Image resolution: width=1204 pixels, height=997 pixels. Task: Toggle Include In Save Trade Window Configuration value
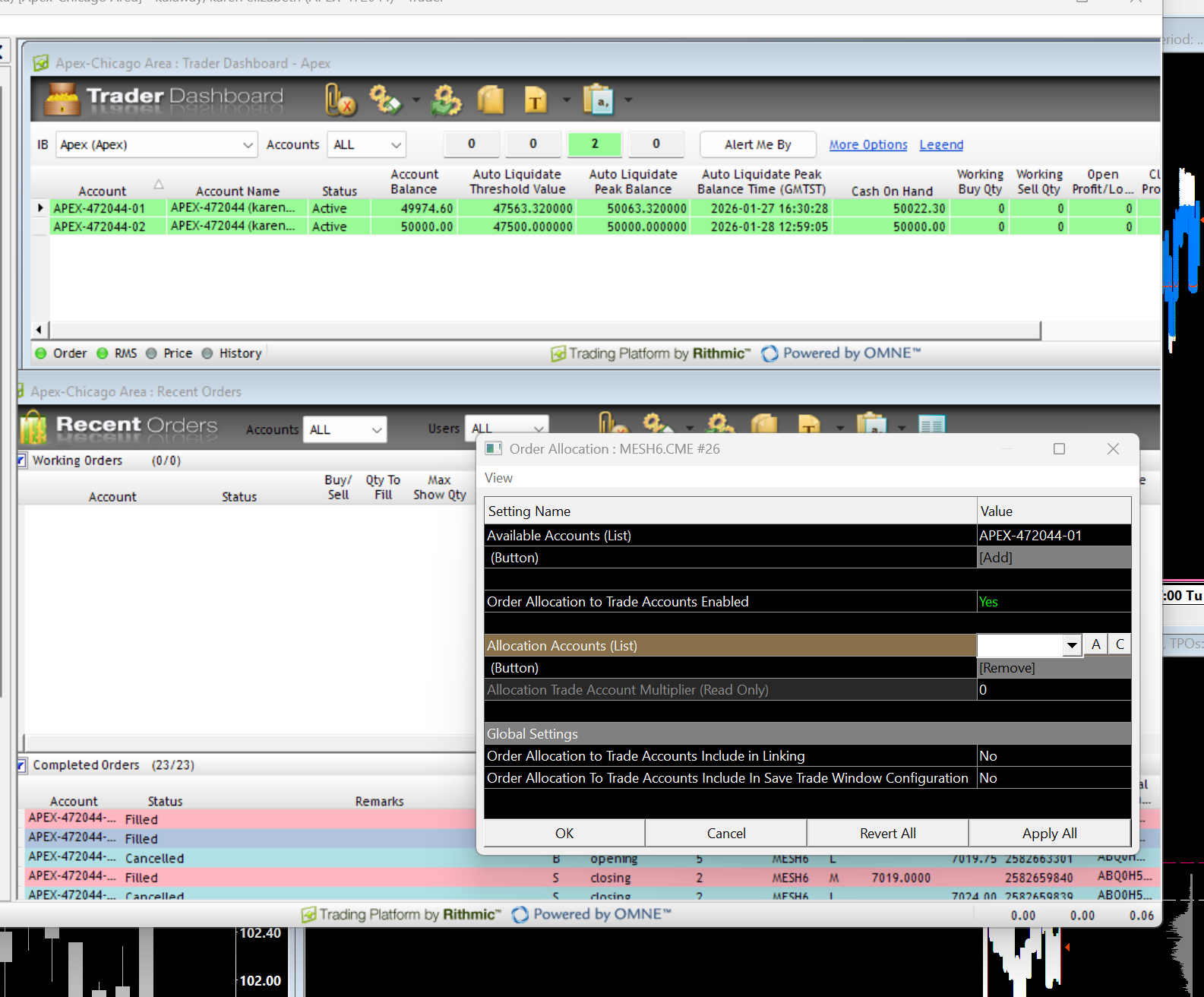(1054, 778)
